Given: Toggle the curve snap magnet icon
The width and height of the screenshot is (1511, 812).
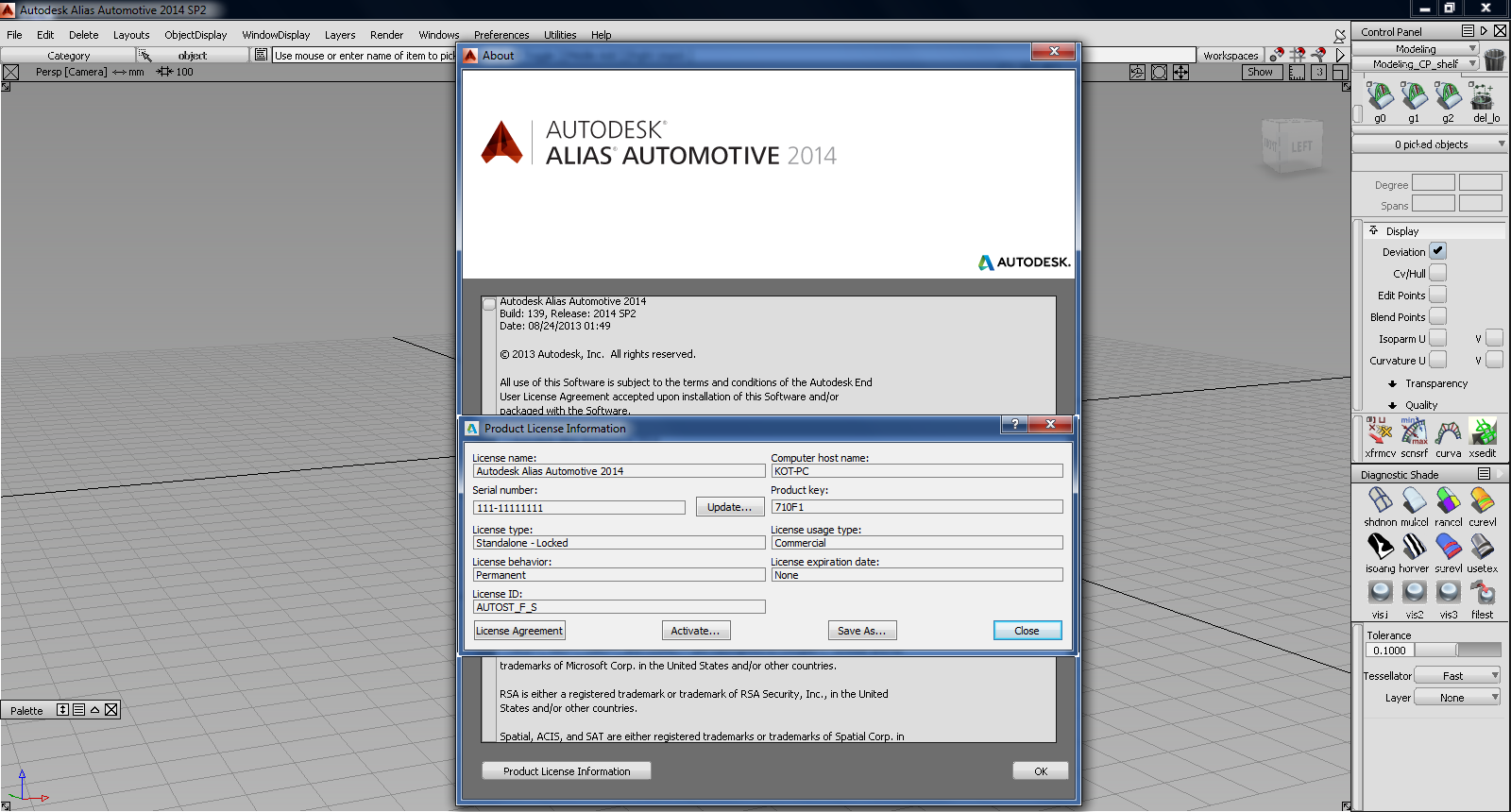Looking at the screenshot, I should click(1318, 55).
